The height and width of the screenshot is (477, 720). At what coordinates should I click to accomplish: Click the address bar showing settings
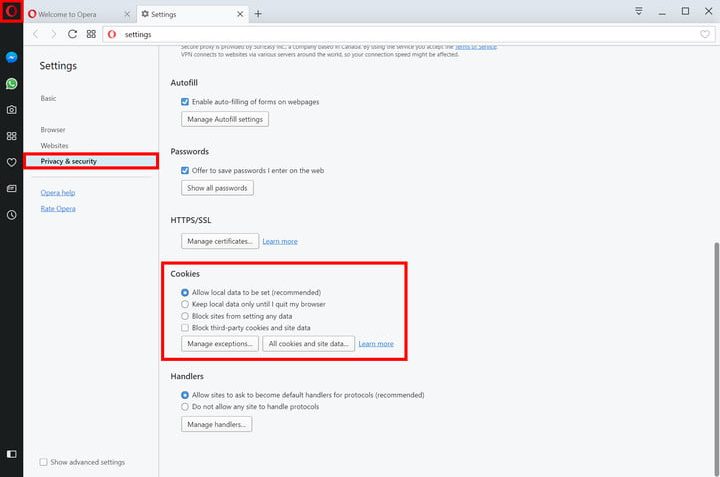(400, 34)
